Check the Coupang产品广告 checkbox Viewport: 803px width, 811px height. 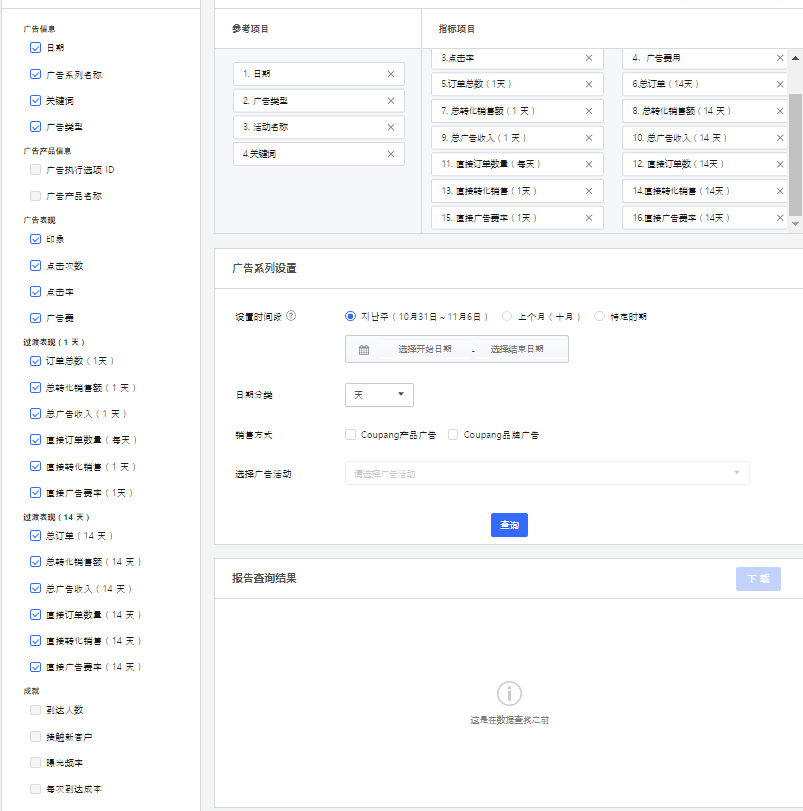tap(351, 435)
